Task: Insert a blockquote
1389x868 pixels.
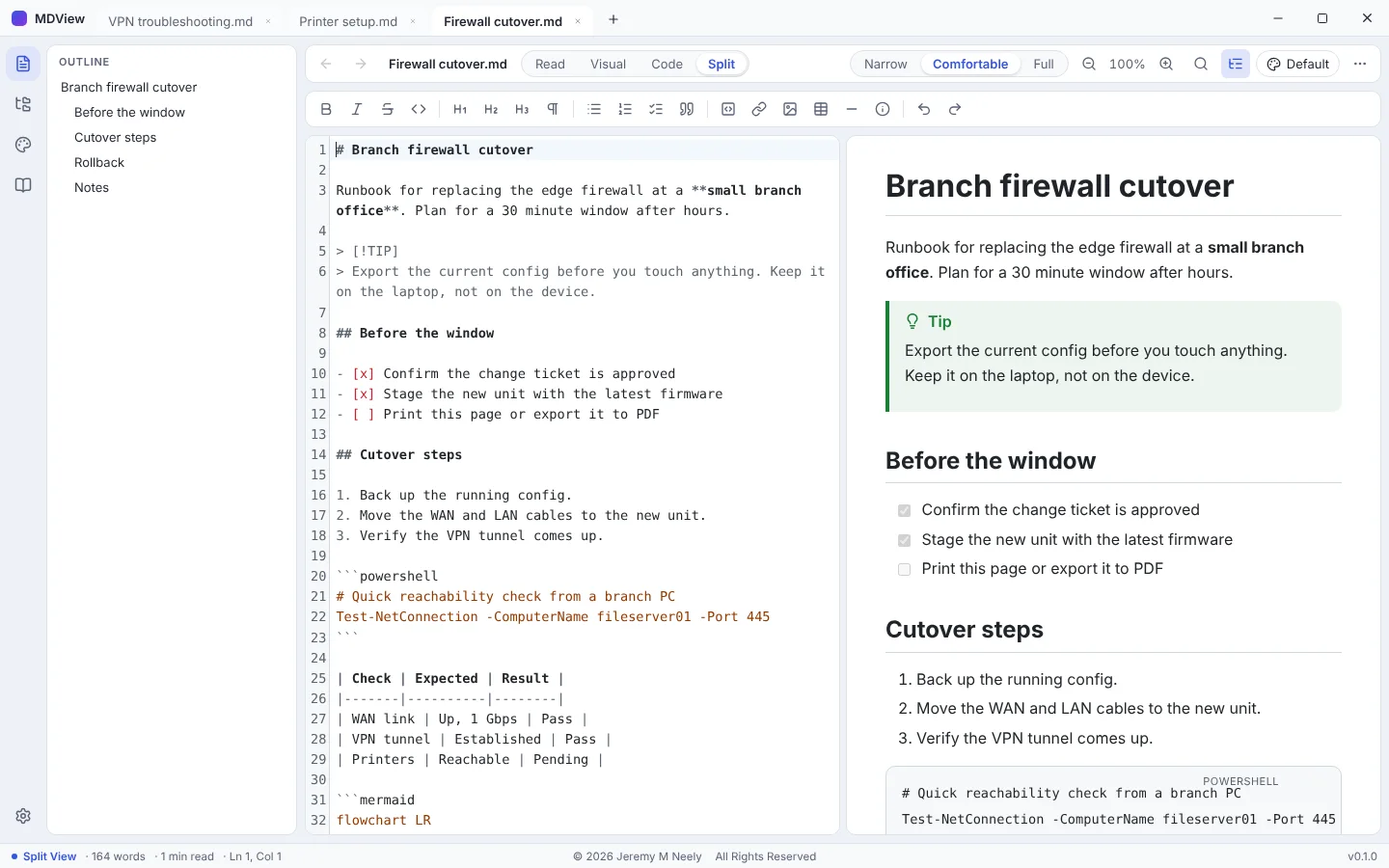Action: [687, 109]
